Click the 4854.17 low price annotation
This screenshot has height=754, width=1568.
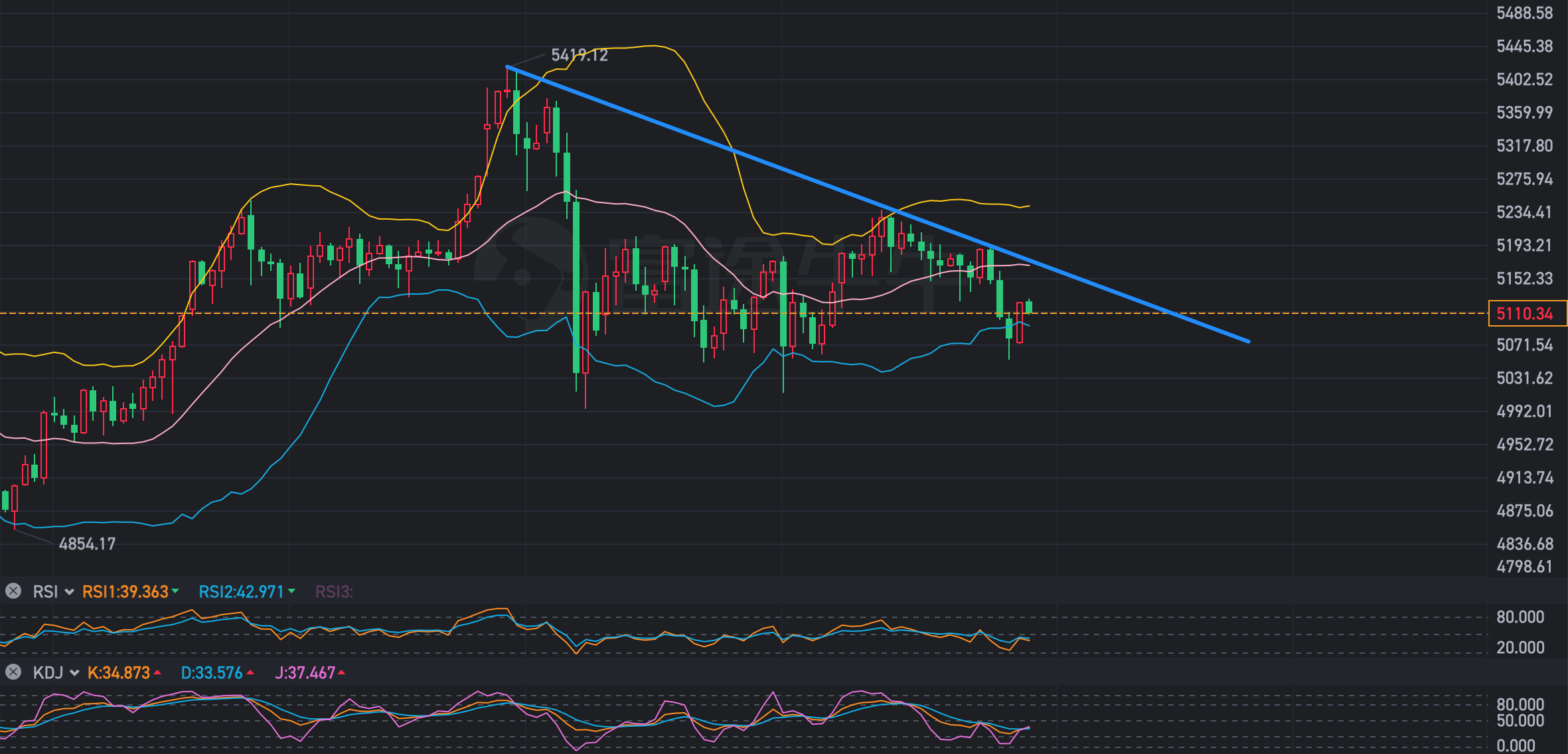[87, 544]
